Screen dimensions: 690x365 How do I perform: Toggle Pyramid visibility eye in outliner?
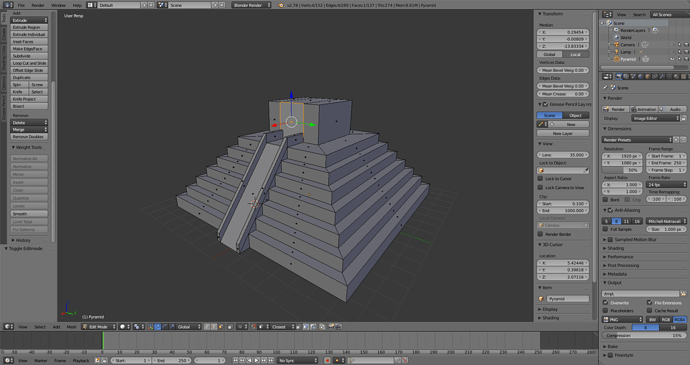click(672, 59)
